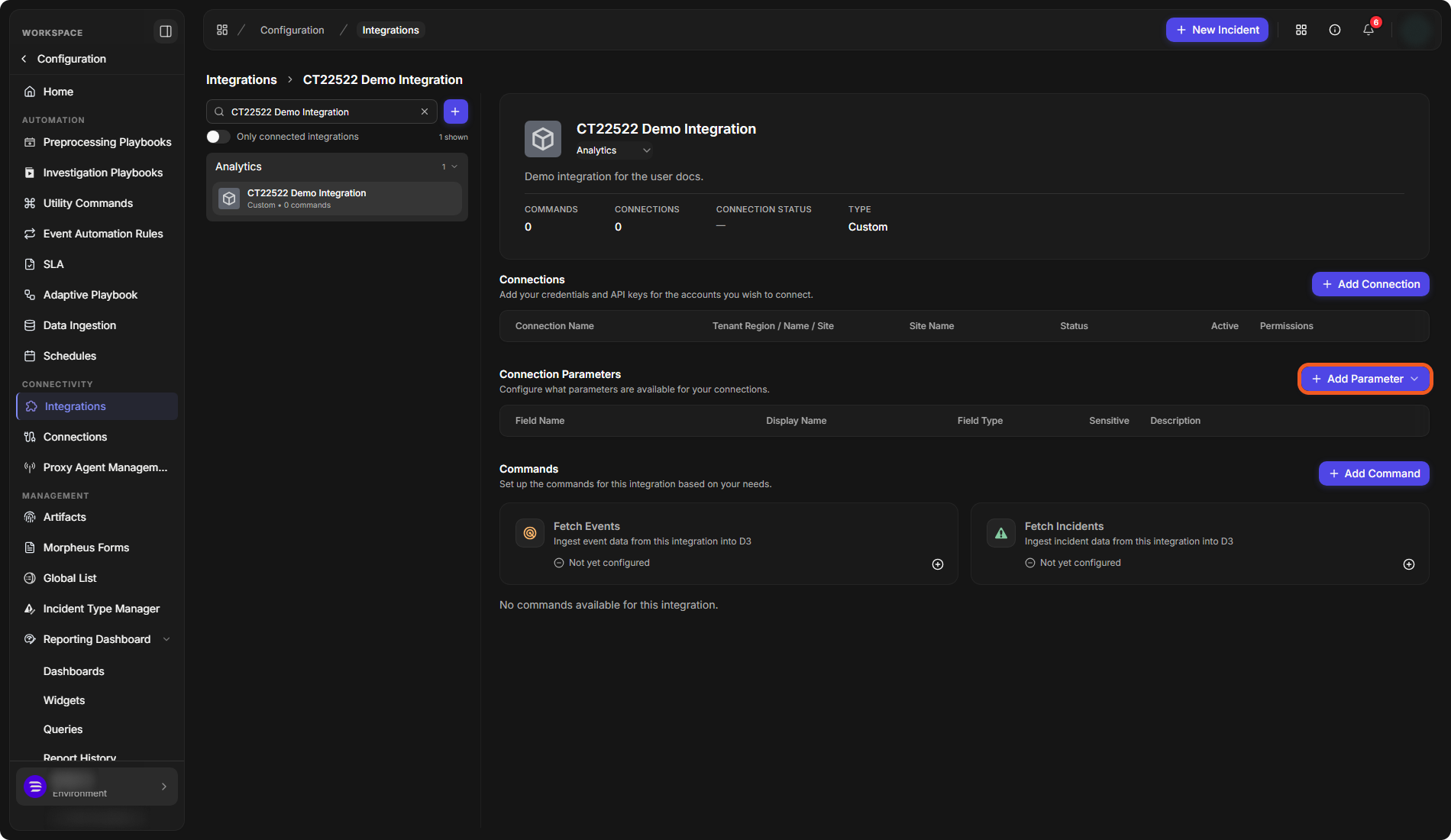Open Morpheus Forms

click(x=97, y=548)
